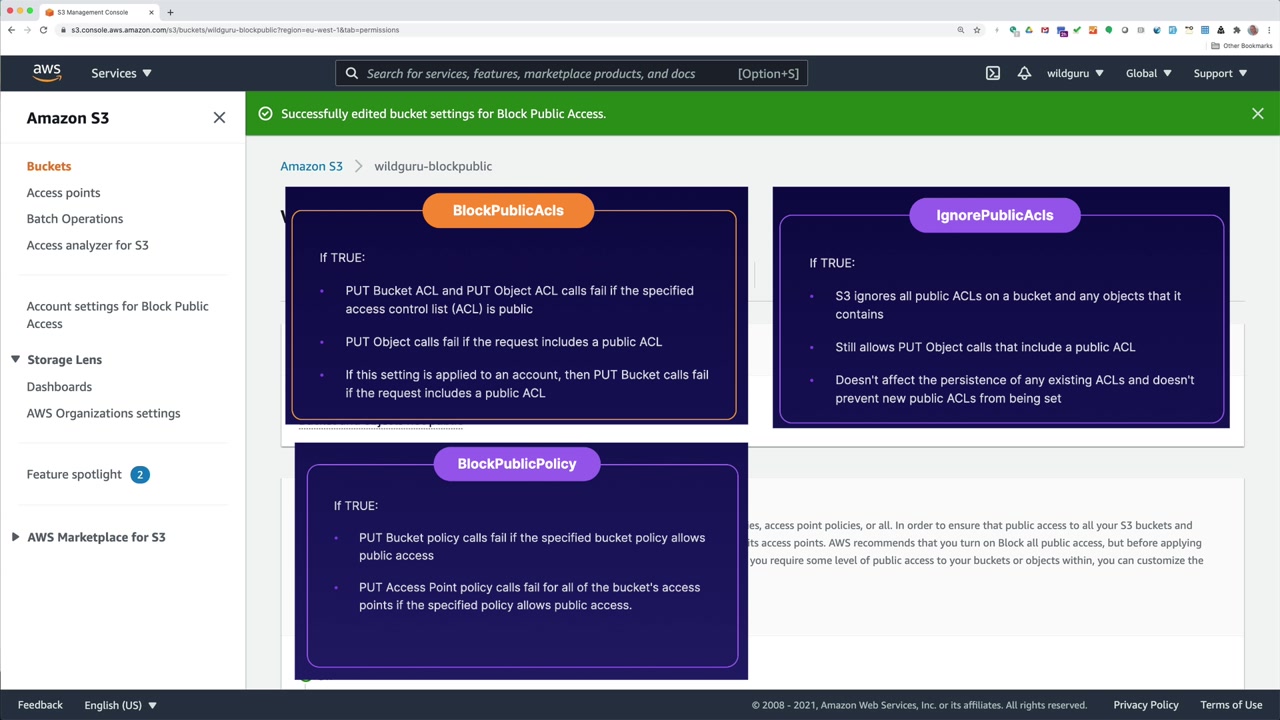This screenshot has width=1280, height=720.
Task: Open the Services dropdown menu
Action: pyautogui.click(x=121, y=73)
